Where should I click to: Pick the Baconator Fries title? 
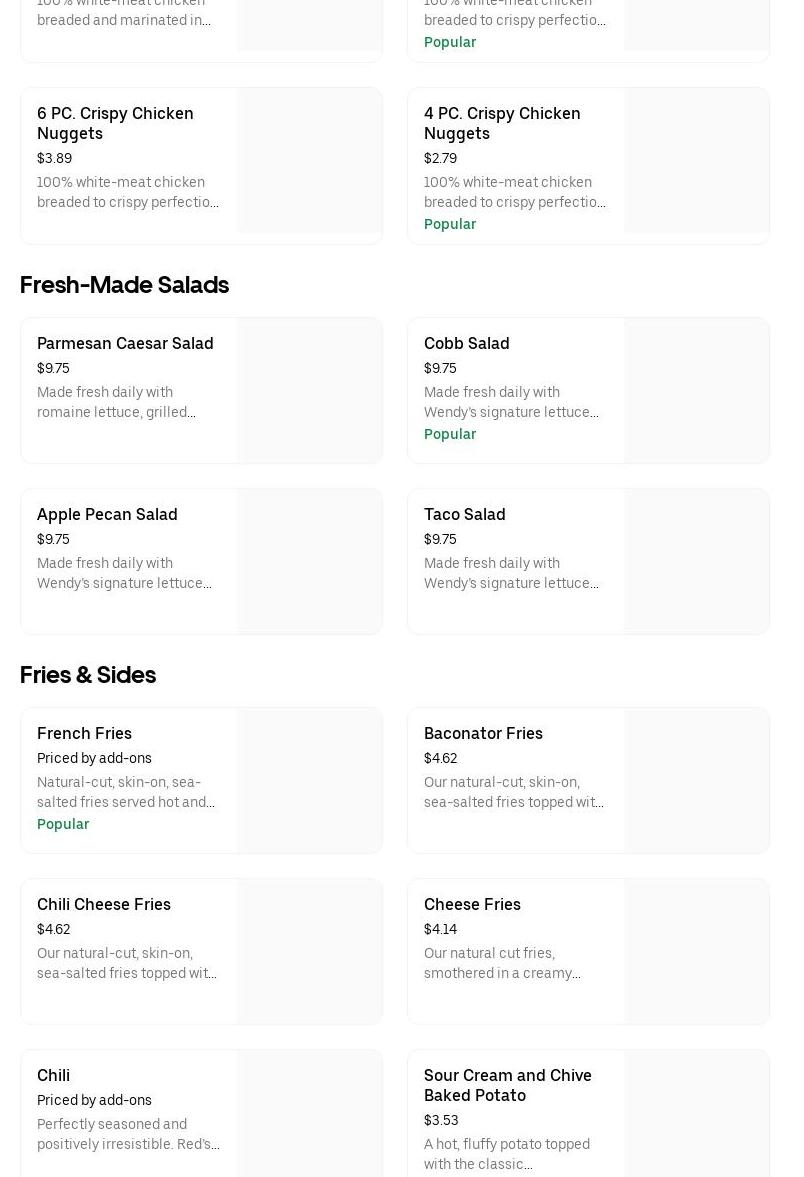pyautogui.click(x=483, y=733)
